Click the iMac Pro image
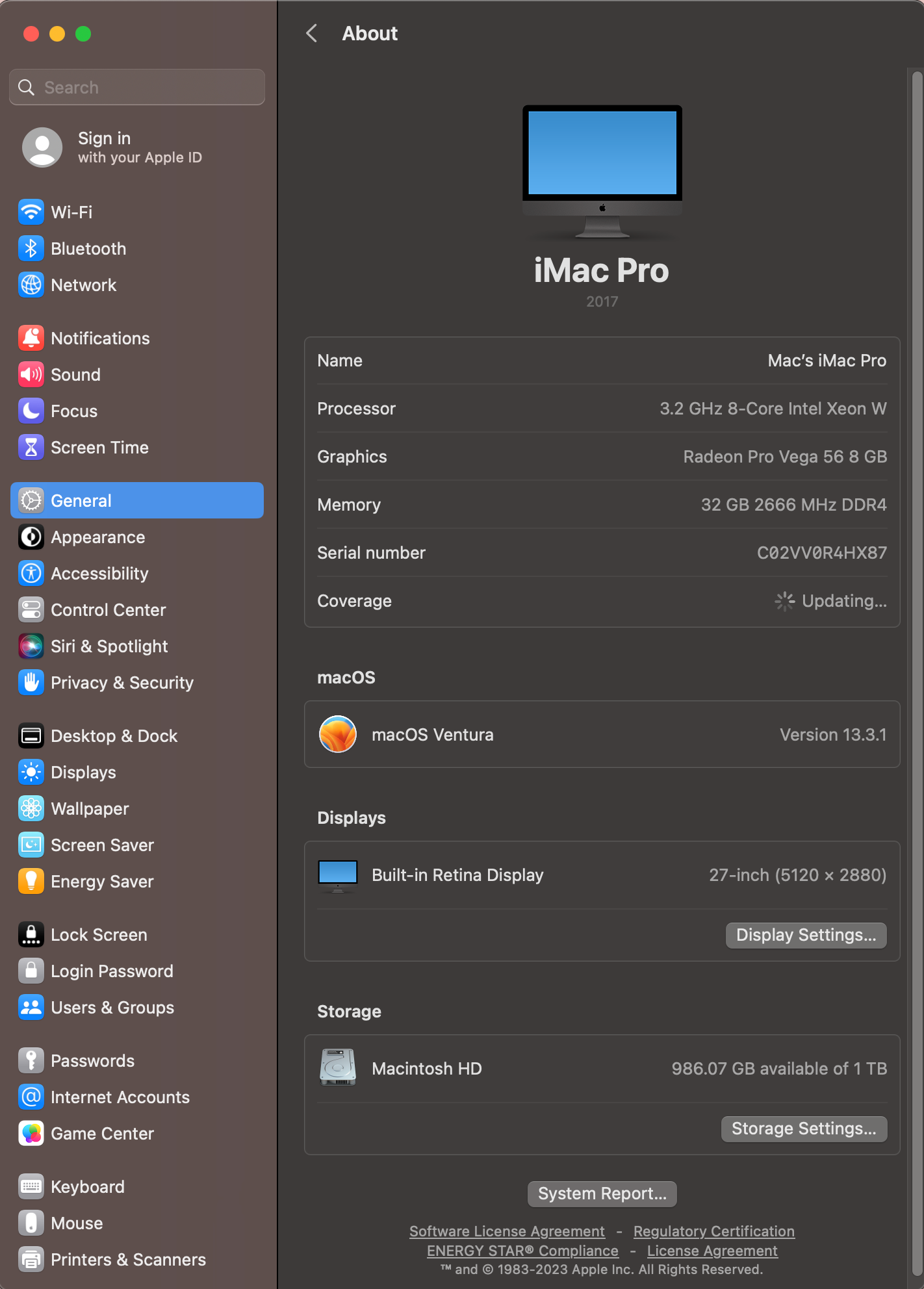The width and height of the screenshot is (924, 1289). [602, 172]
